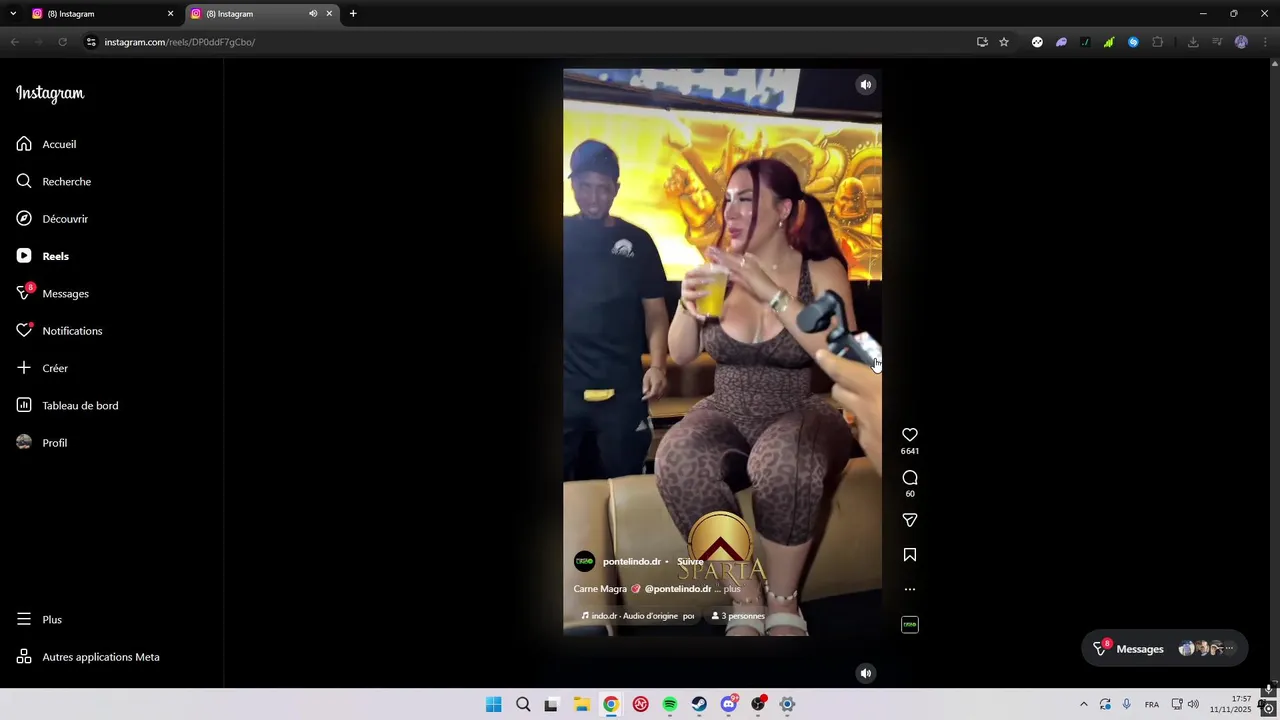Open Windows Start menu

click(493, 704)
